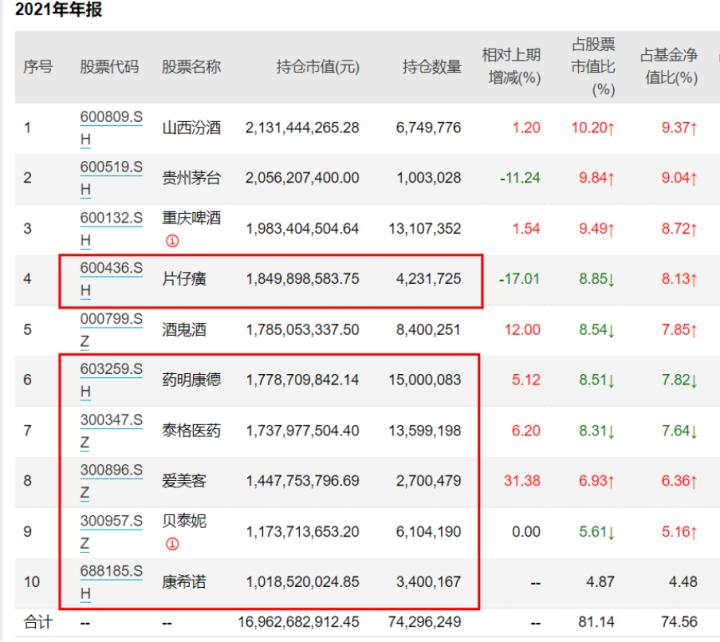Open stock code link 600809.SH
720x642 pixels.
pyautogui.click(x=111, y=128)
